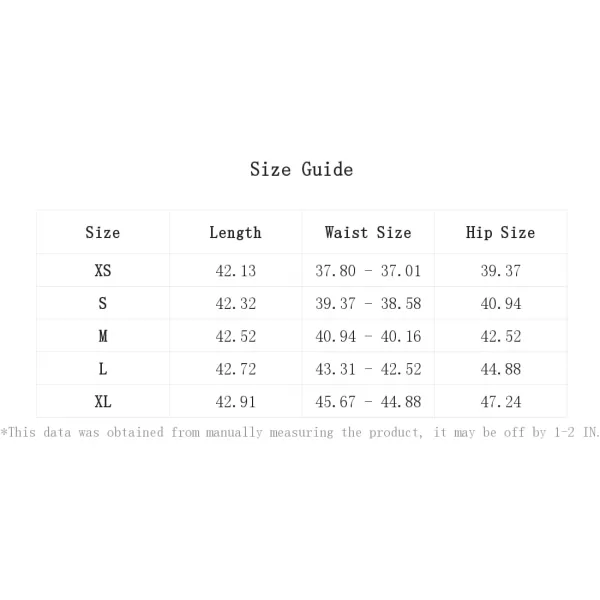Select the XL size row label
The image size is (600, 600).
pyautogui.click(x=103, y=402)
